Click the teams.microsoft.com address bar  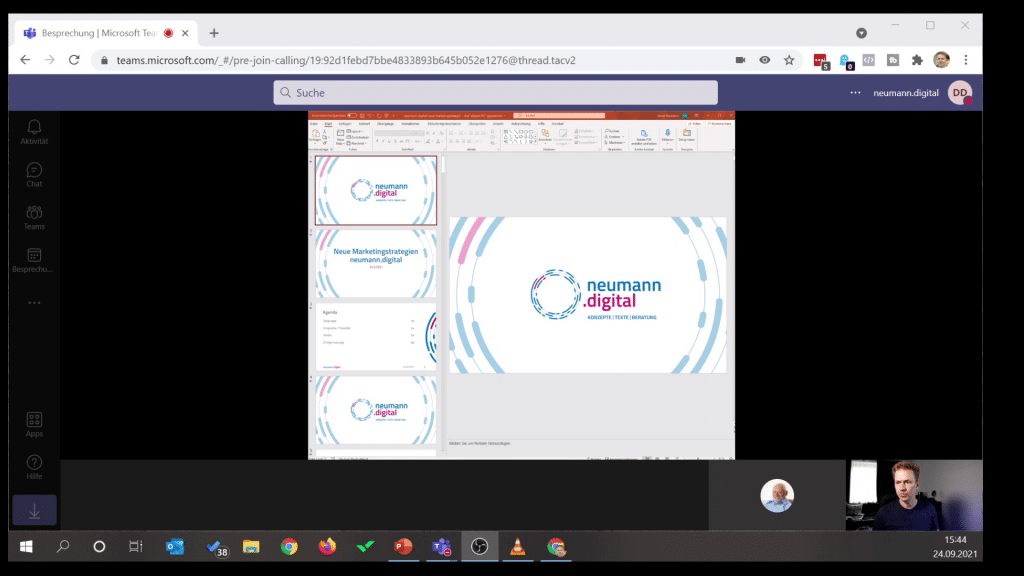346,60
